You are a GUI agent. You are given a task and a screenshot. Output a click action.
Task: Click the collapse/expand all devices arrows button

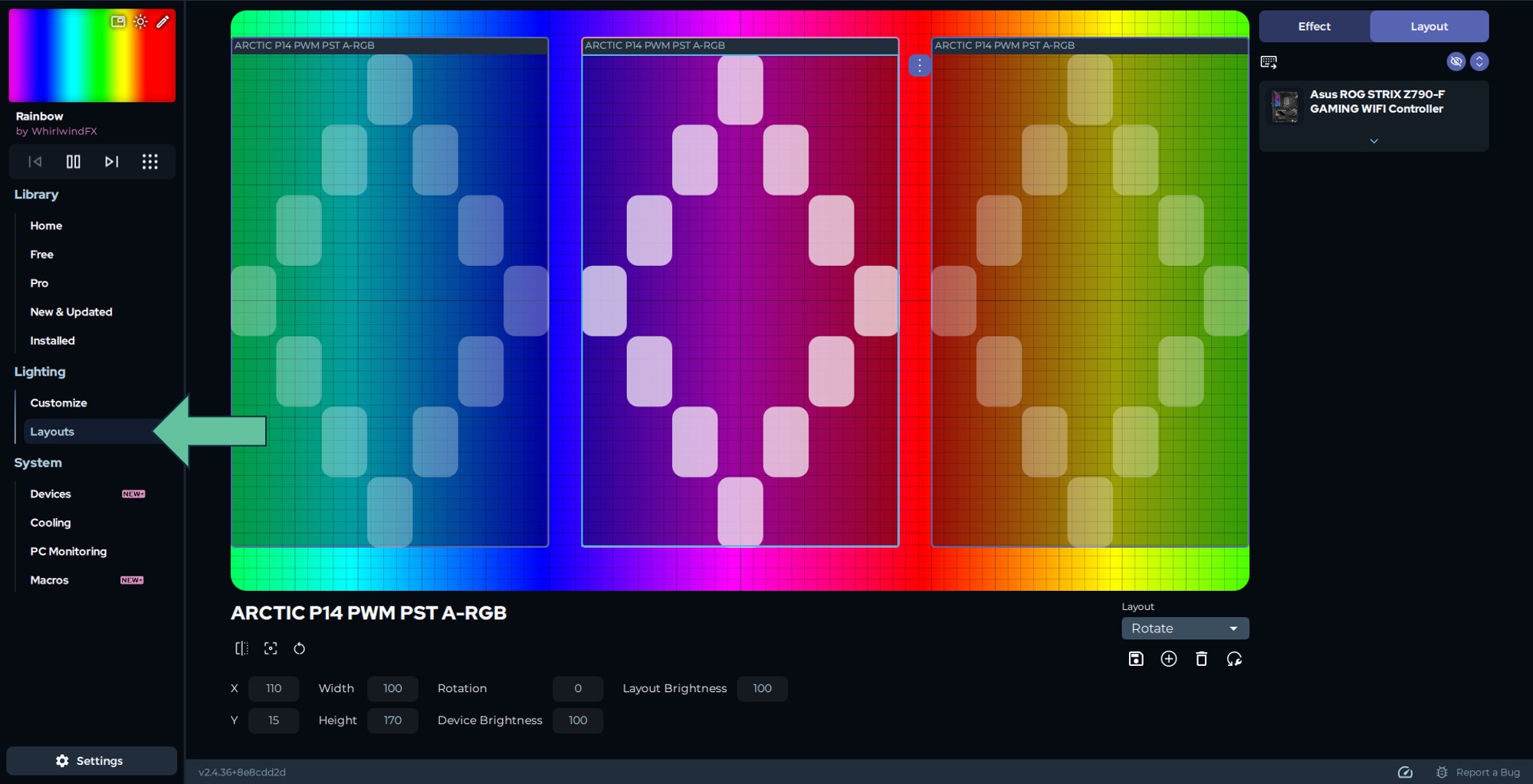(1479, 61)
